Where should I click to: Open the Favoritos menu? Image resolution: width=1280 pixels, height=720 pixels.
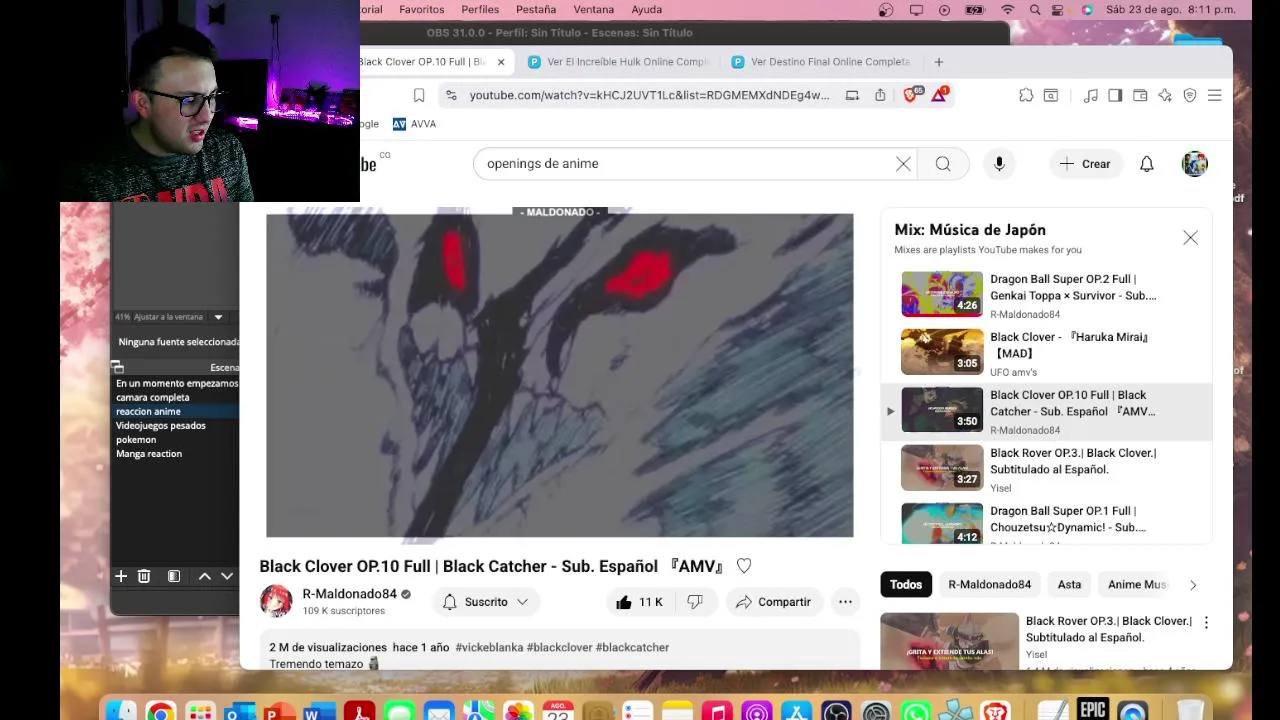(x=422, y=10)
